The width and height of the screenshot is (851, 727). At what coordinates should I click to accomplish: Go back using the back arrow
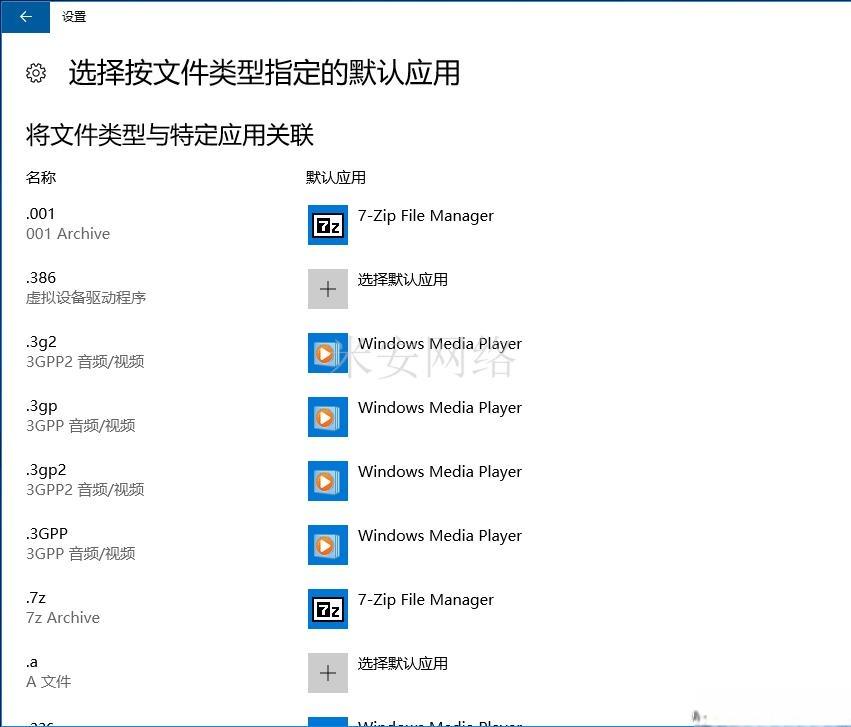pyautogui.click(x=26, y=17)
